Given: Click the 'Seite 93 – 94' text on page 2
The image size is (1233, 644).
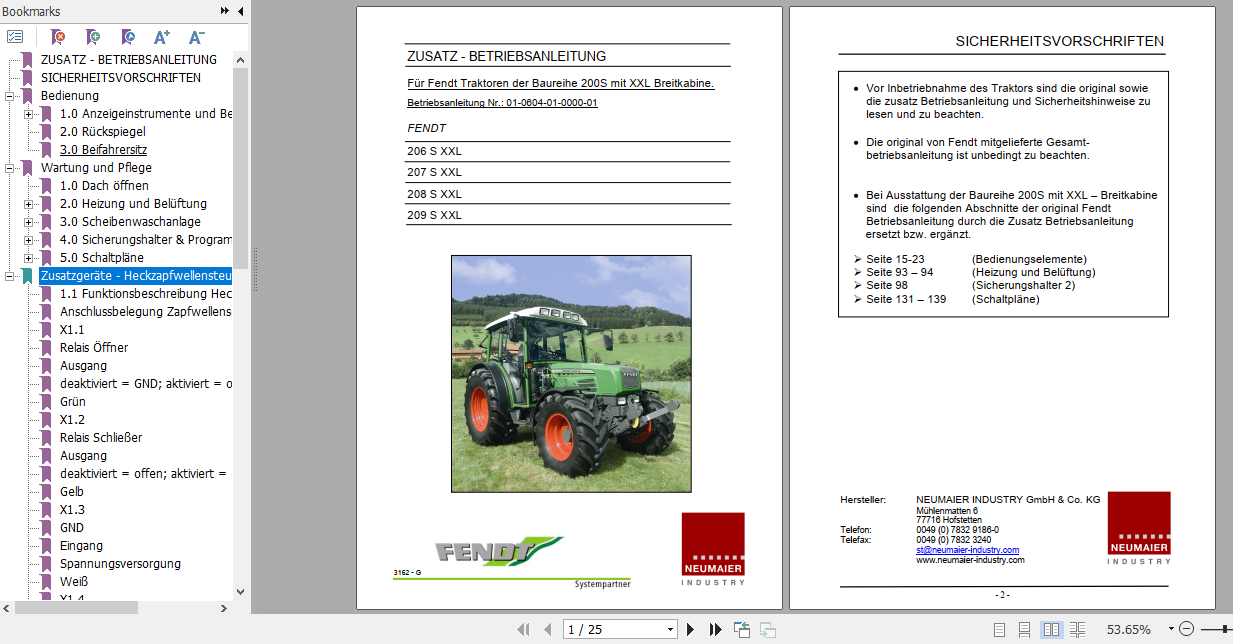Looking at the screenshot, I should click(x=899, y=272).
